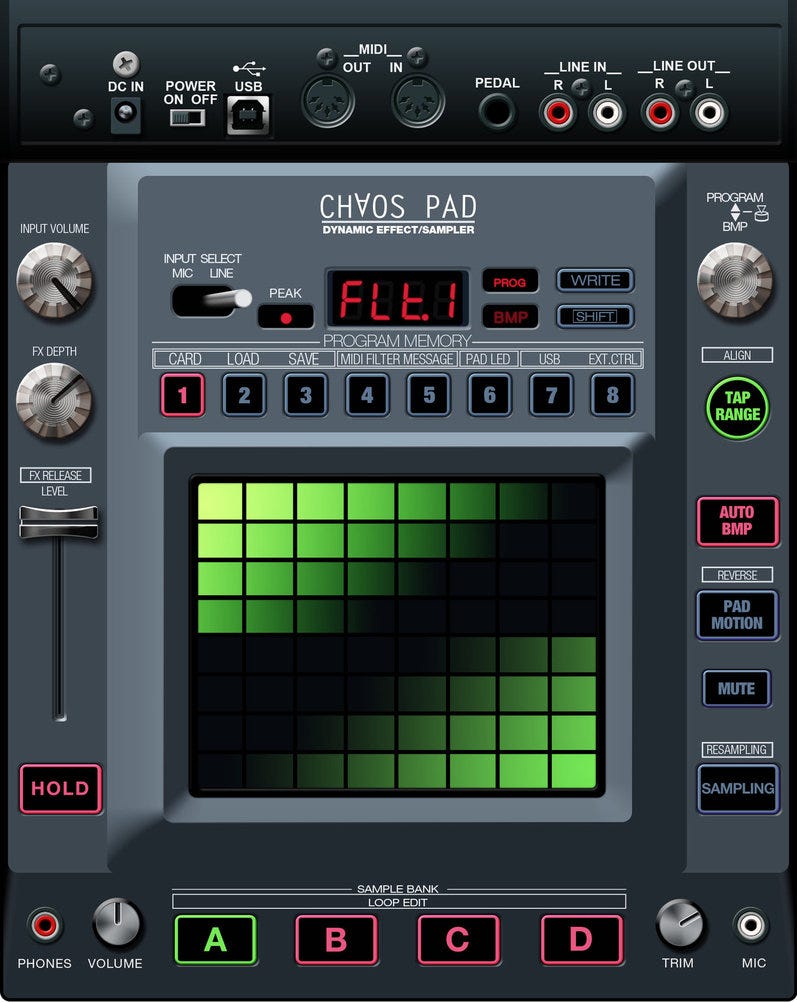Toggle the PROG indicator button
The image size is (797, 1002).
tap(510, 282)
